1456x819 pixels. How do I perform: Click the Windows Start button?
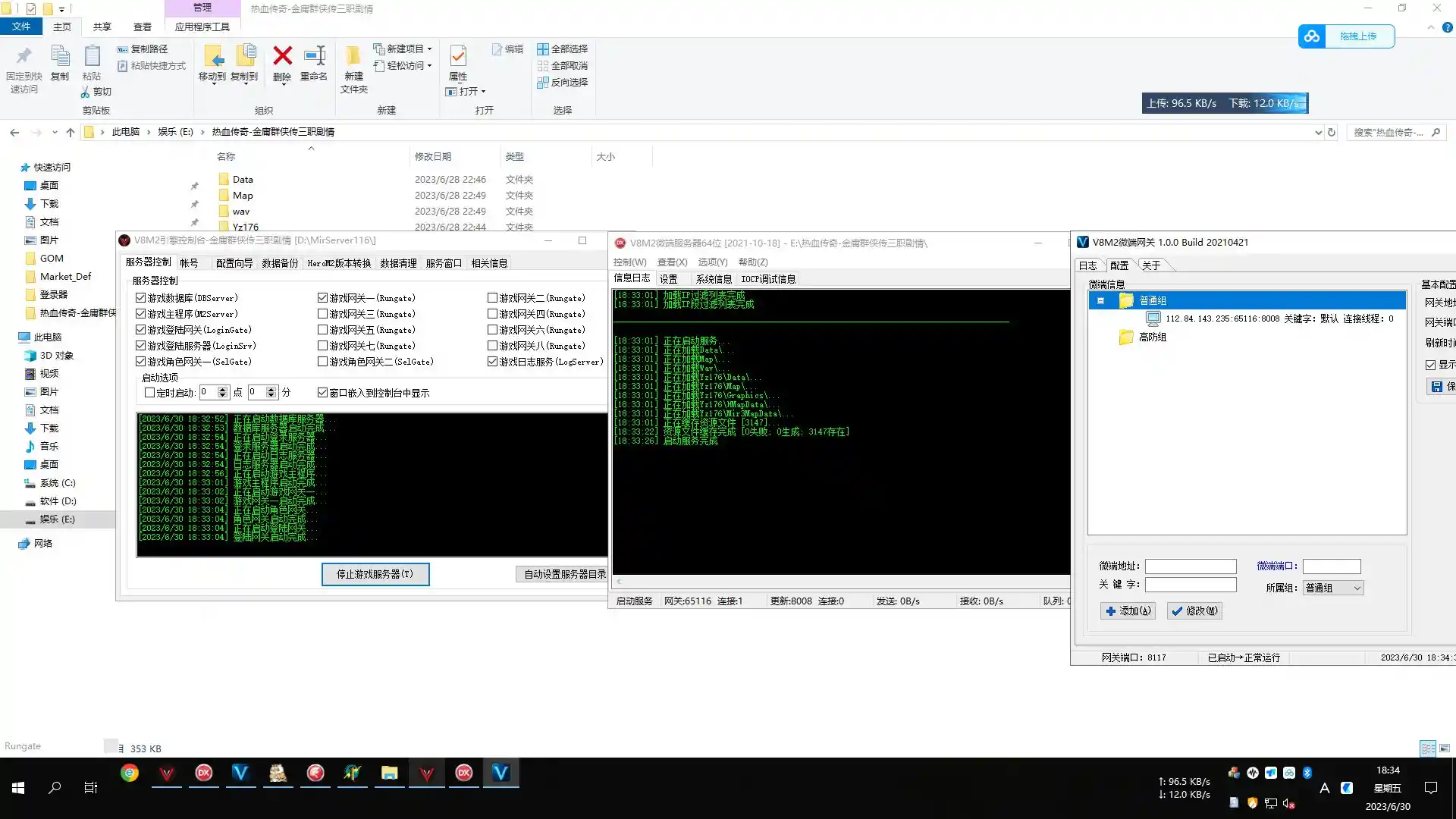(x=18, y=788)
